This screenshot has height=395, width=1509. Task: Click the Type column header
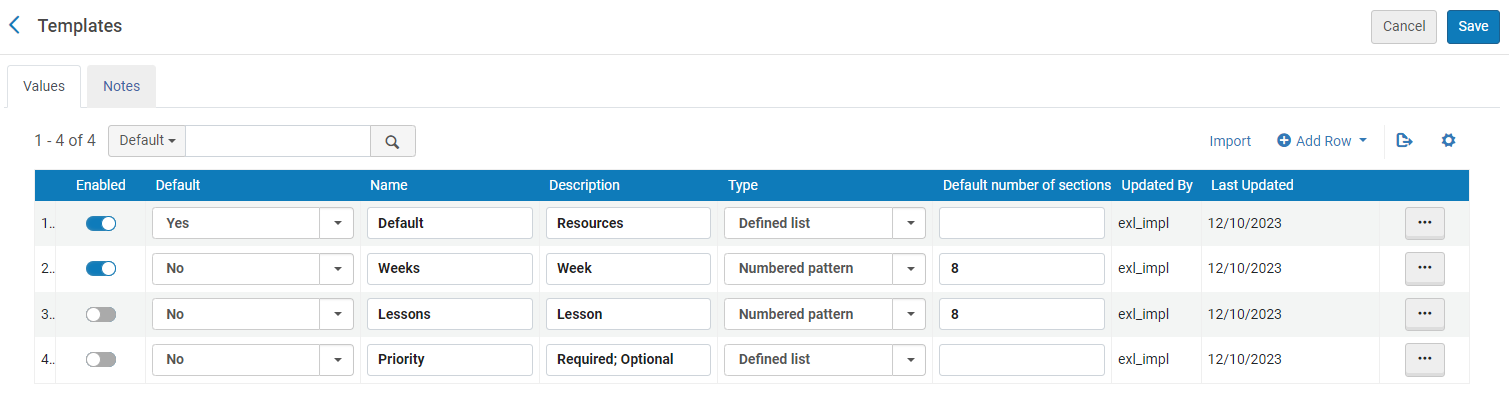click(x=743, y=185)
